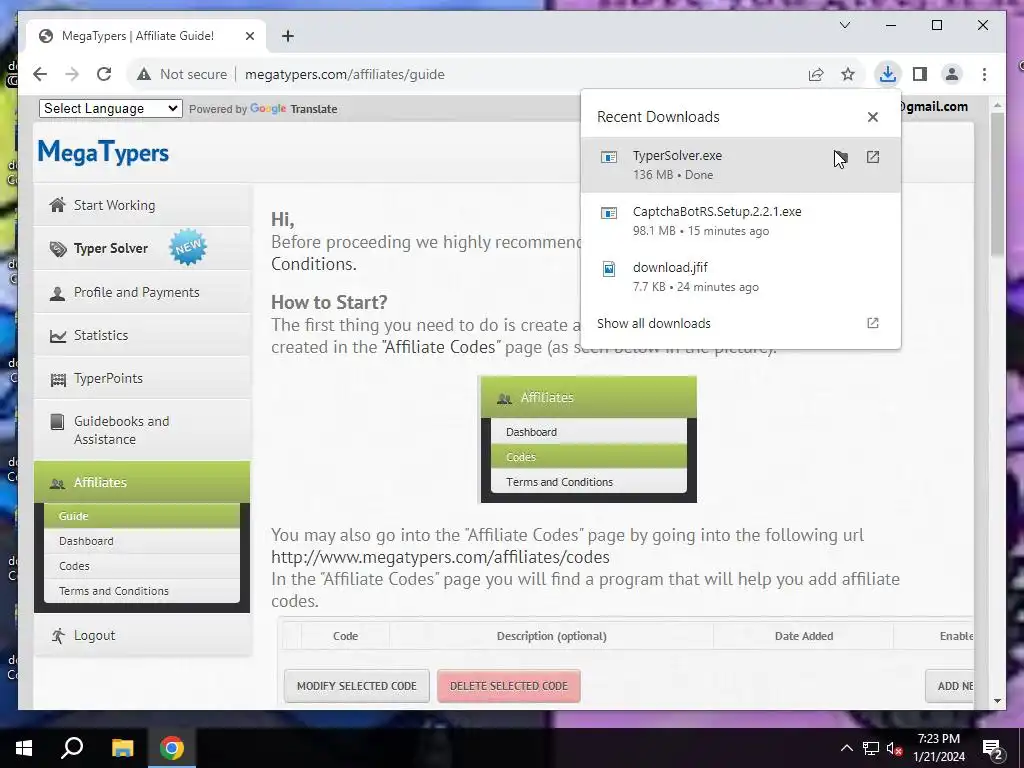Click the Guidebooks book icon
The width and height of the screenshot is (1024, 768).
coord(57,422)
